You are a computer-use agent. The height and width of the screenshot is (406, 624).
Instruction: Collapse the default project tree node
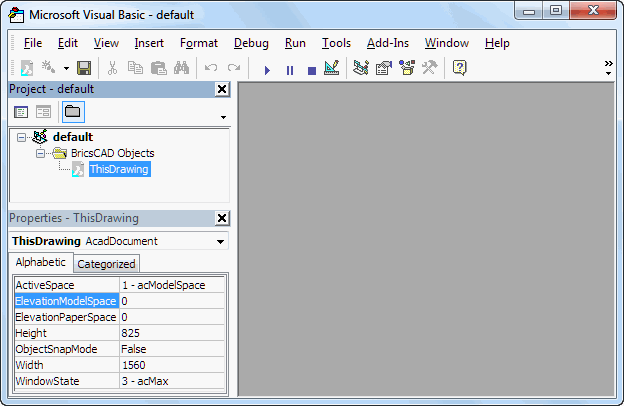pyautogui.click(x=21, y=138)
